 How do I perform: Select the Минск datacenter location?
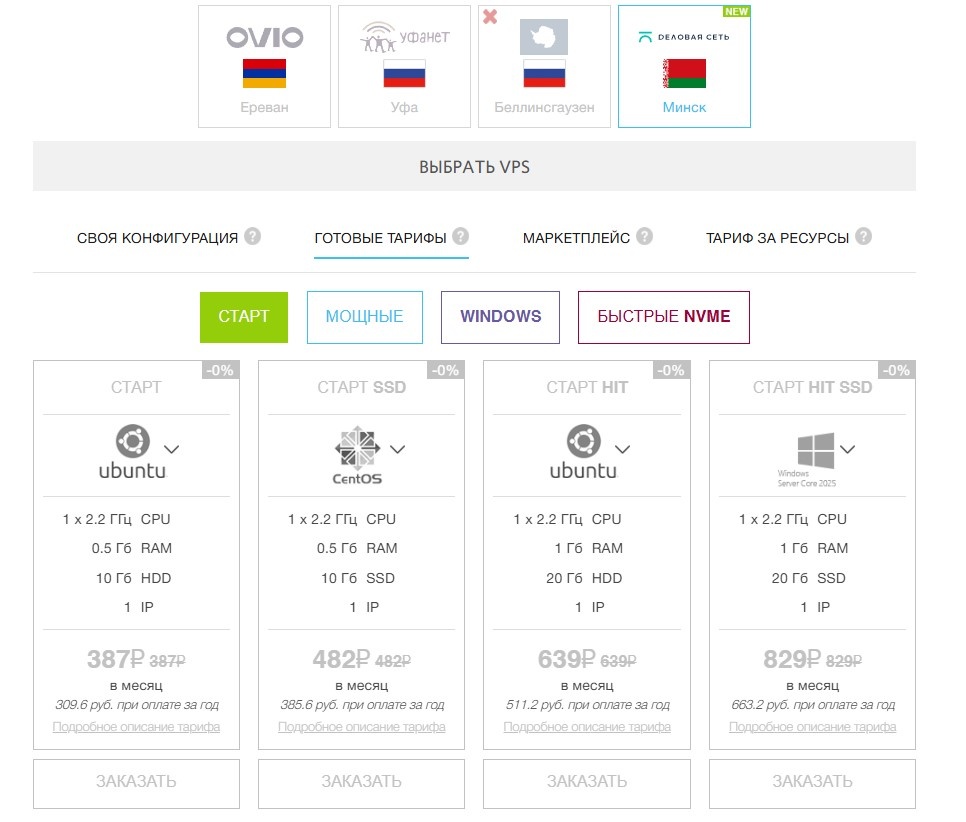pyautogui.click(x=684, y=67)
